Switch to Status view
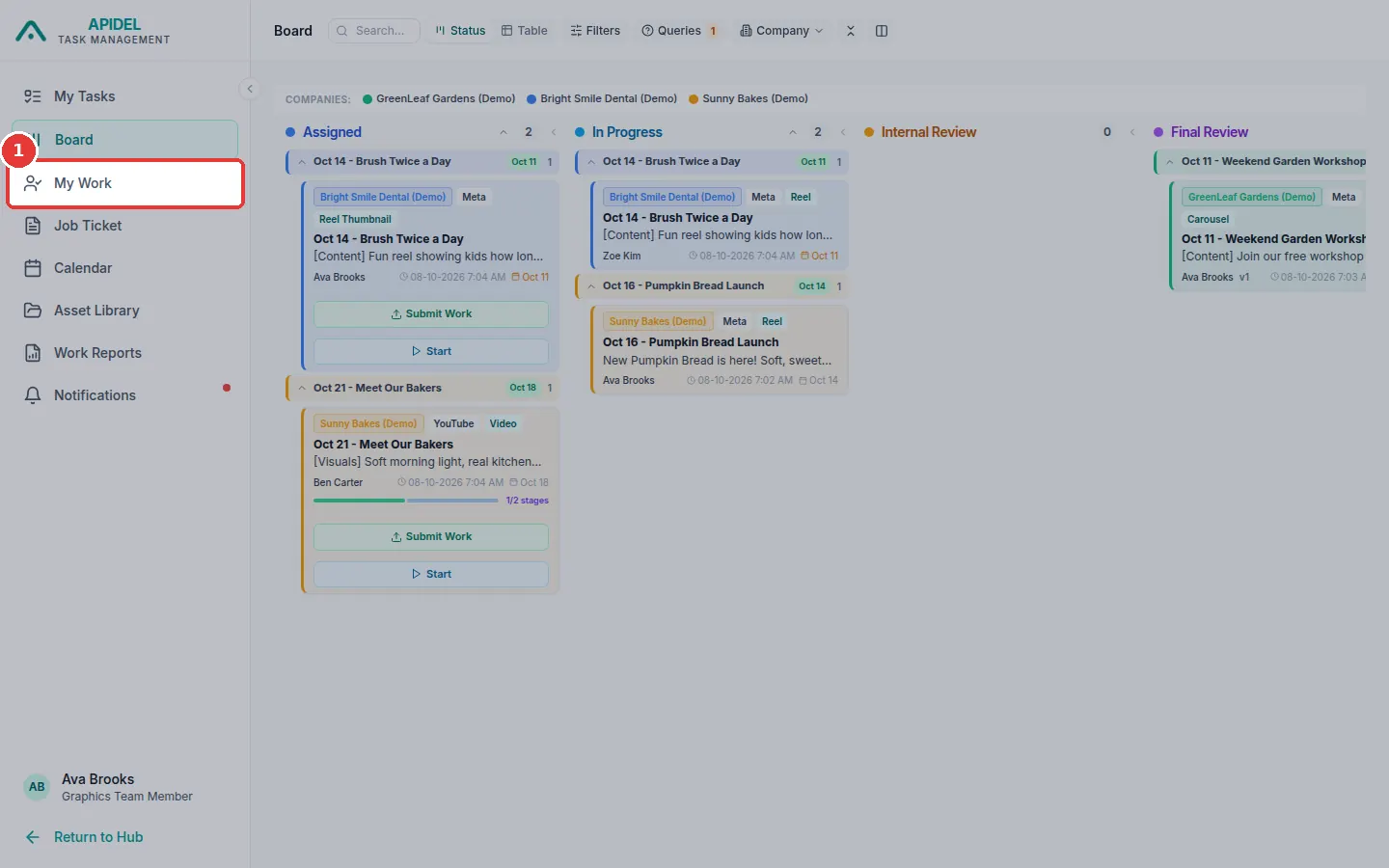The image size is (1389, 868). (460, 31)
